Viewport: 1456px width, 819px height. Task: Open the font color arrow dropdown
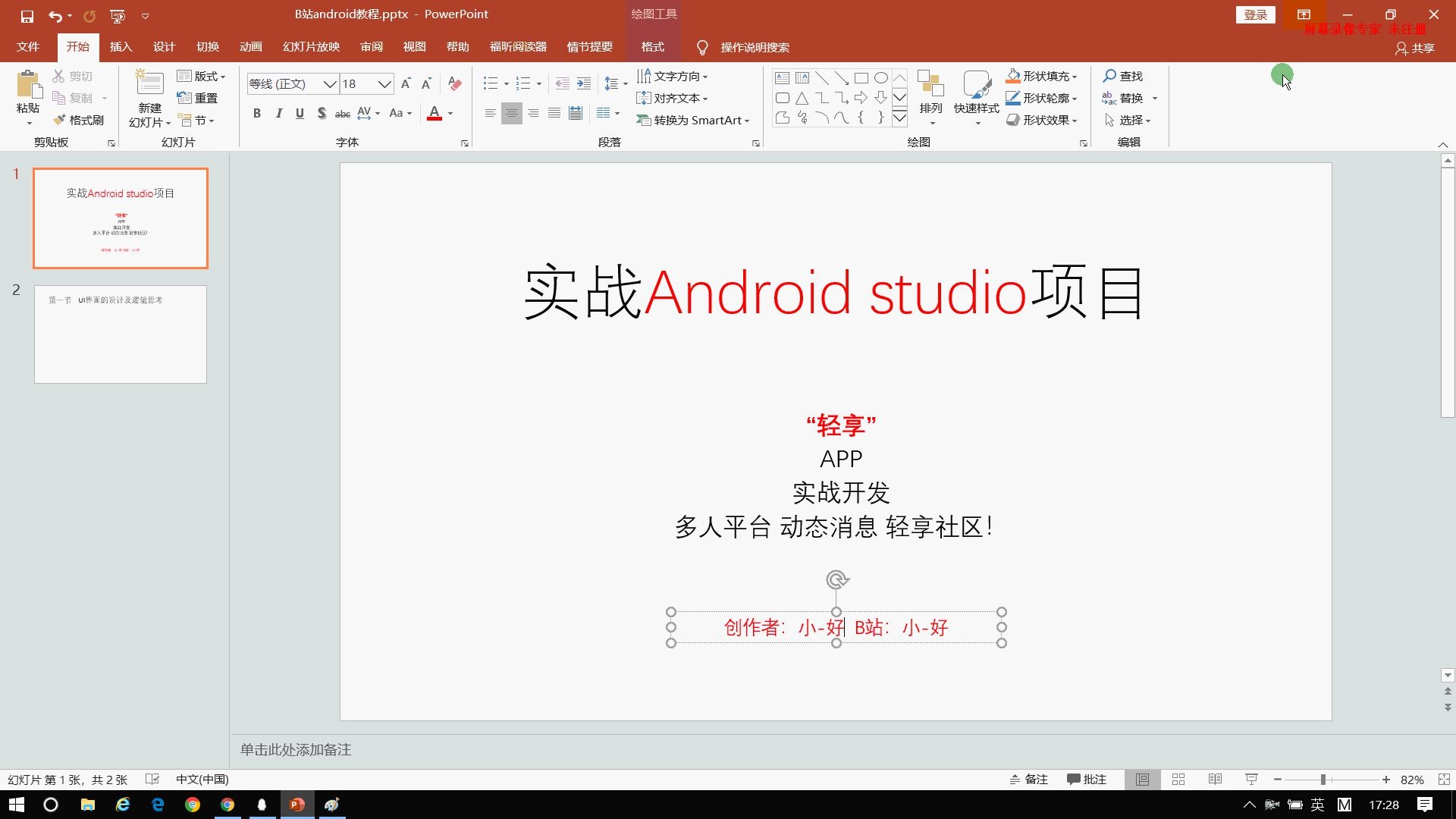[x=450, y=113]
